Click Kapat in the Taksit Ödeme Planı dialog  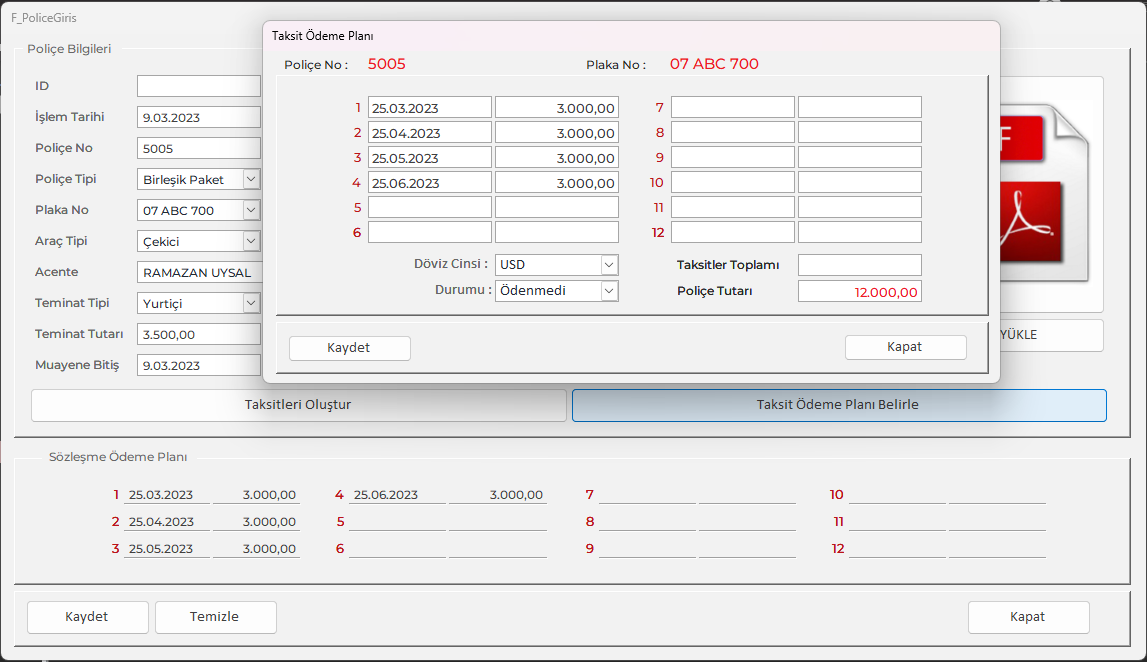(905, 347)
